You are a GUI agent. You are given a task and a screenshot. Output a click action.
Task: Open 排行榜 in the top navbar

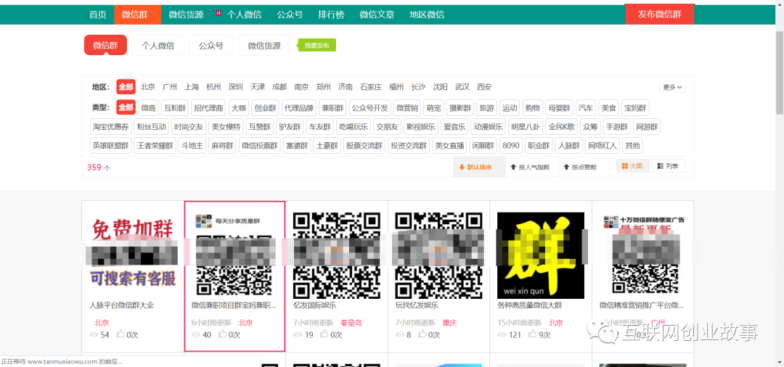pyautogui.click(x=331, y=14)
